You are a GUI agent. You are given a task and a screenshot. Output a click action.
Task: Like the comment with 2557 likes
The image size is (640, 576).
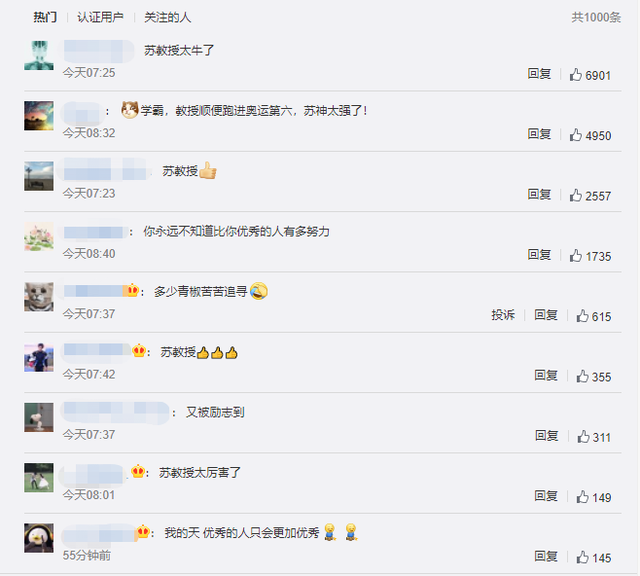(x=576, y=195)
